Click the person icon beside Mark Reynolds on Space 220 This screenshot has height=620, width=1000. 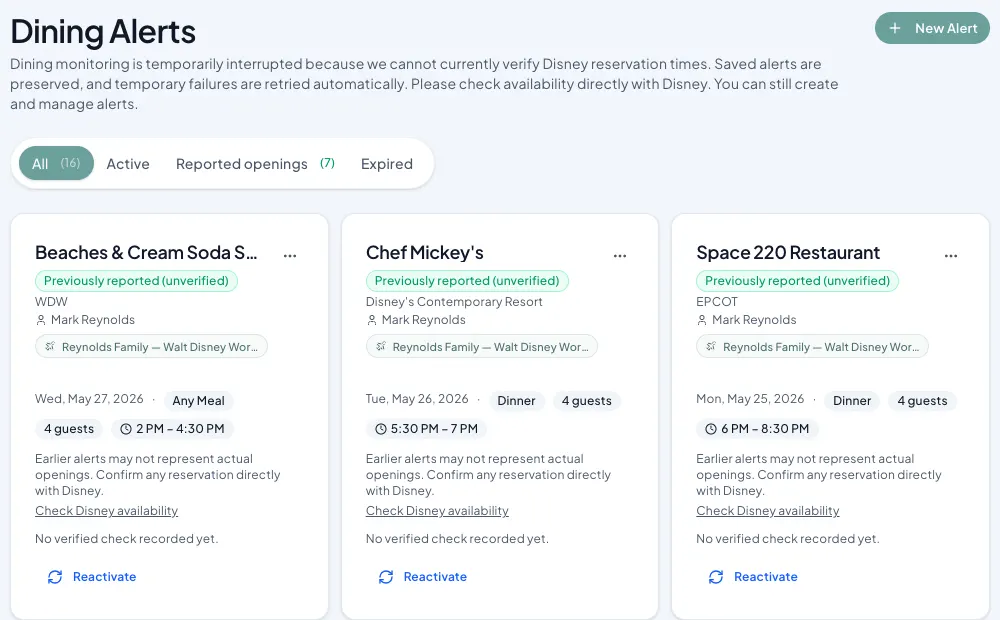pyautogui.click(x=702, y=320)
